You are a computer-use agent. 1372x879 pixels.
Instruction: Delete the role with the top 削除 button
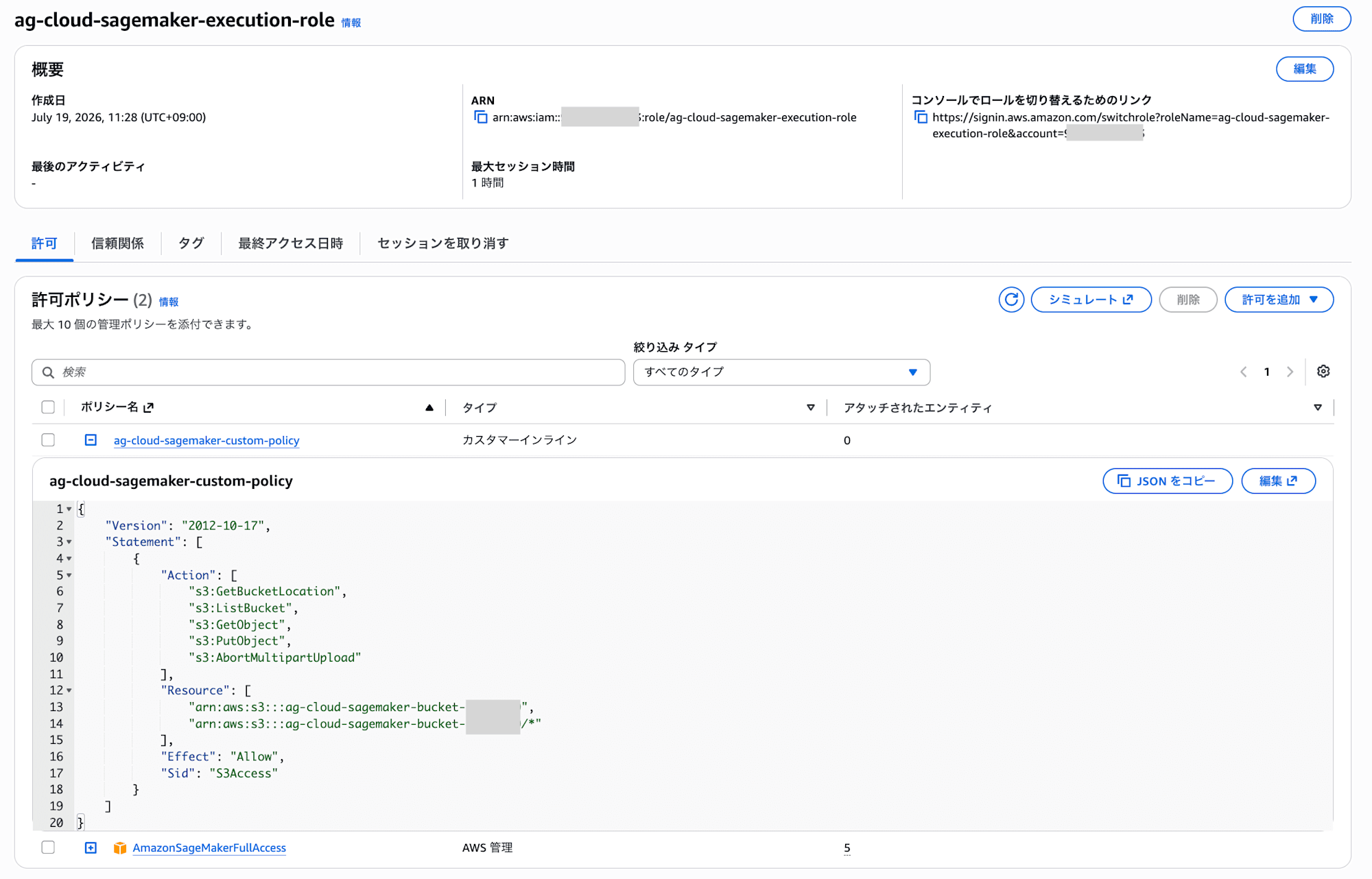click(1321, 19)
